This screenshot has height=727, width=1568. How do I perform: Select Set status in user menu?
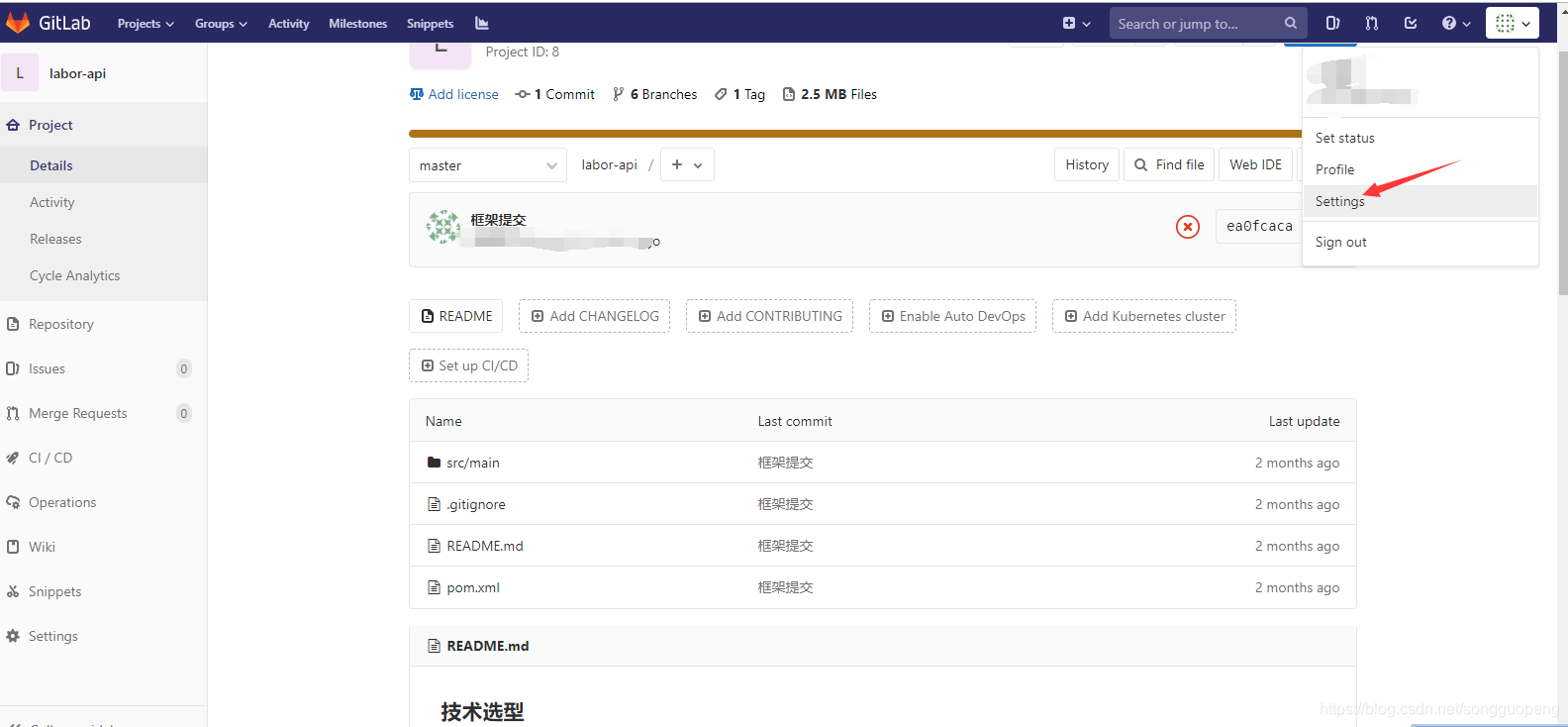tap(1420, 138)
